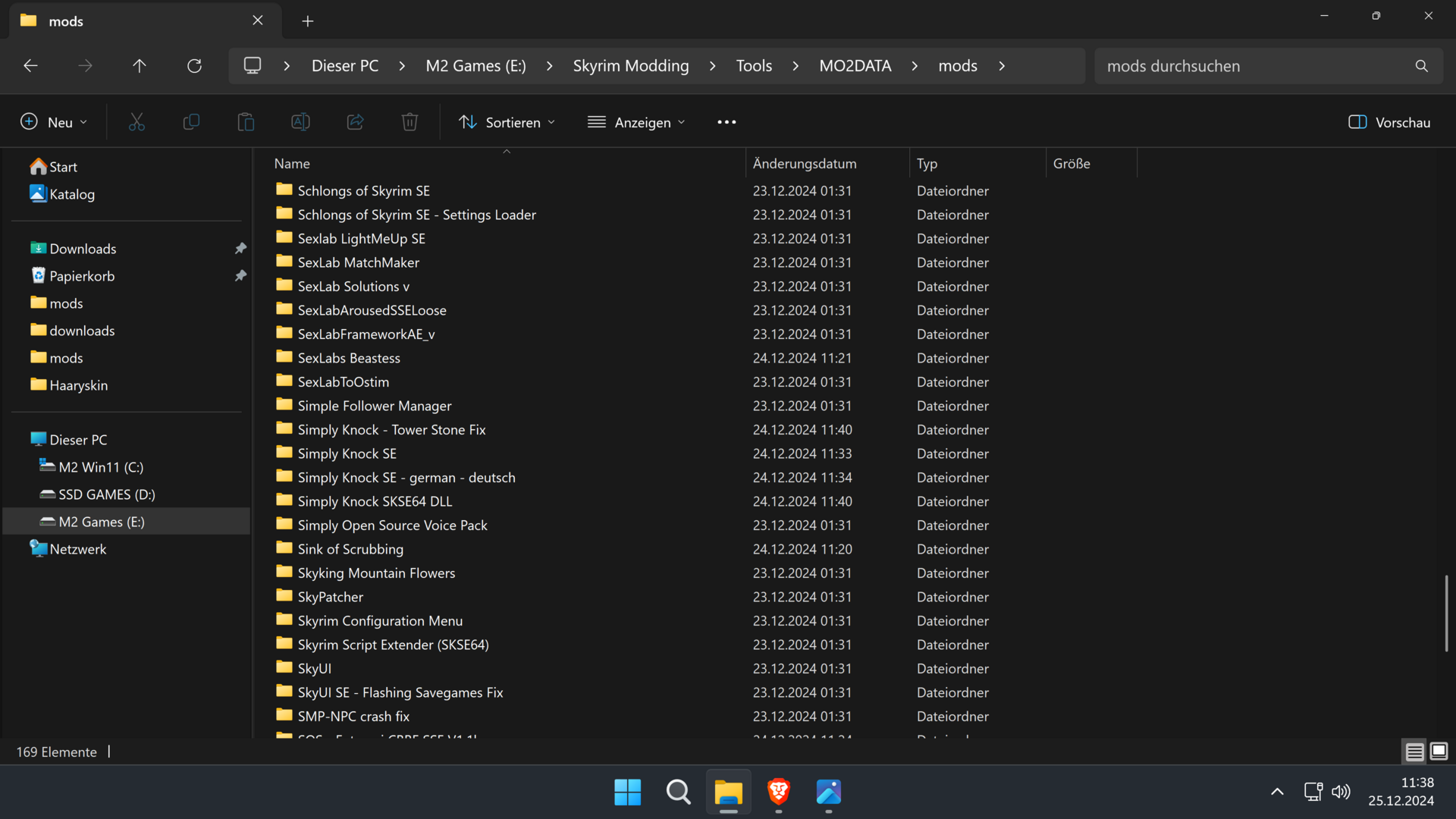Open Windows taskbar search

point(678,792)
